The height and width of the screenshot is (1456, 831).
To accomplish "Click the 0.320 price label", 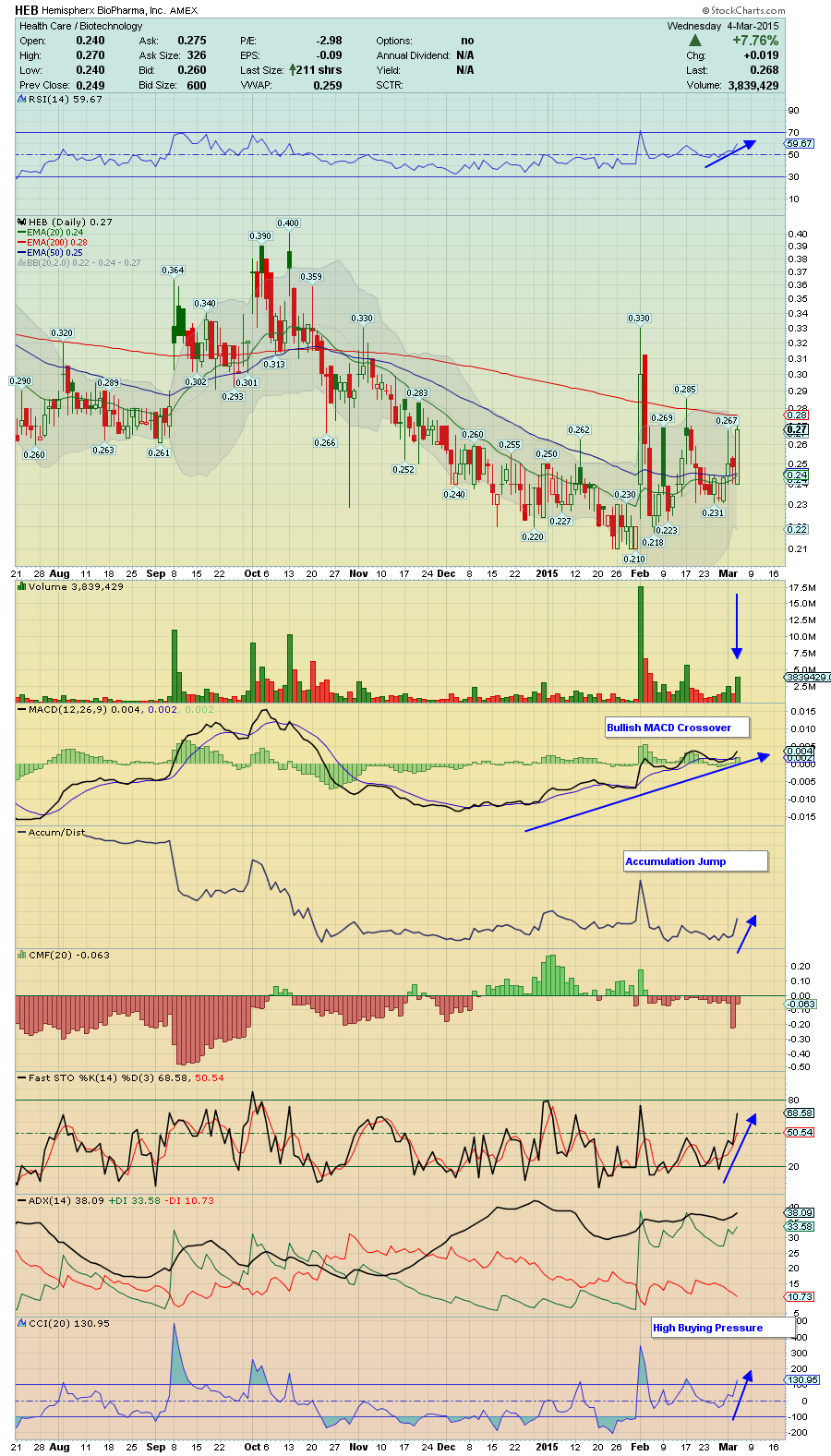I will pyautogui.click(x=62, y=333).
